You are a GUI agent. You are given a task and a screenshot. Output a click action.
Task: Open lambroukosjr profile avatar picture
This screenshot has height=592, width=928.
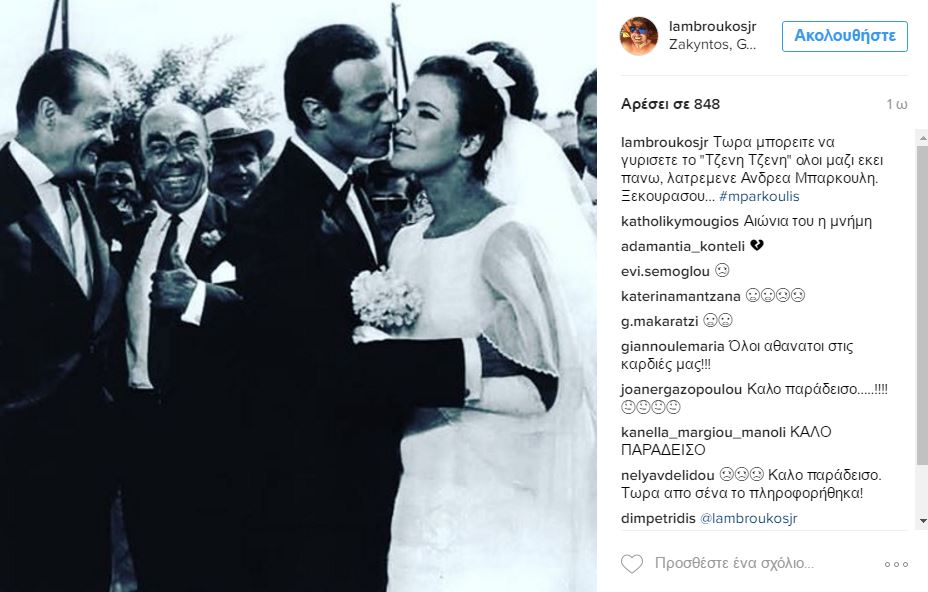(639, 36)
